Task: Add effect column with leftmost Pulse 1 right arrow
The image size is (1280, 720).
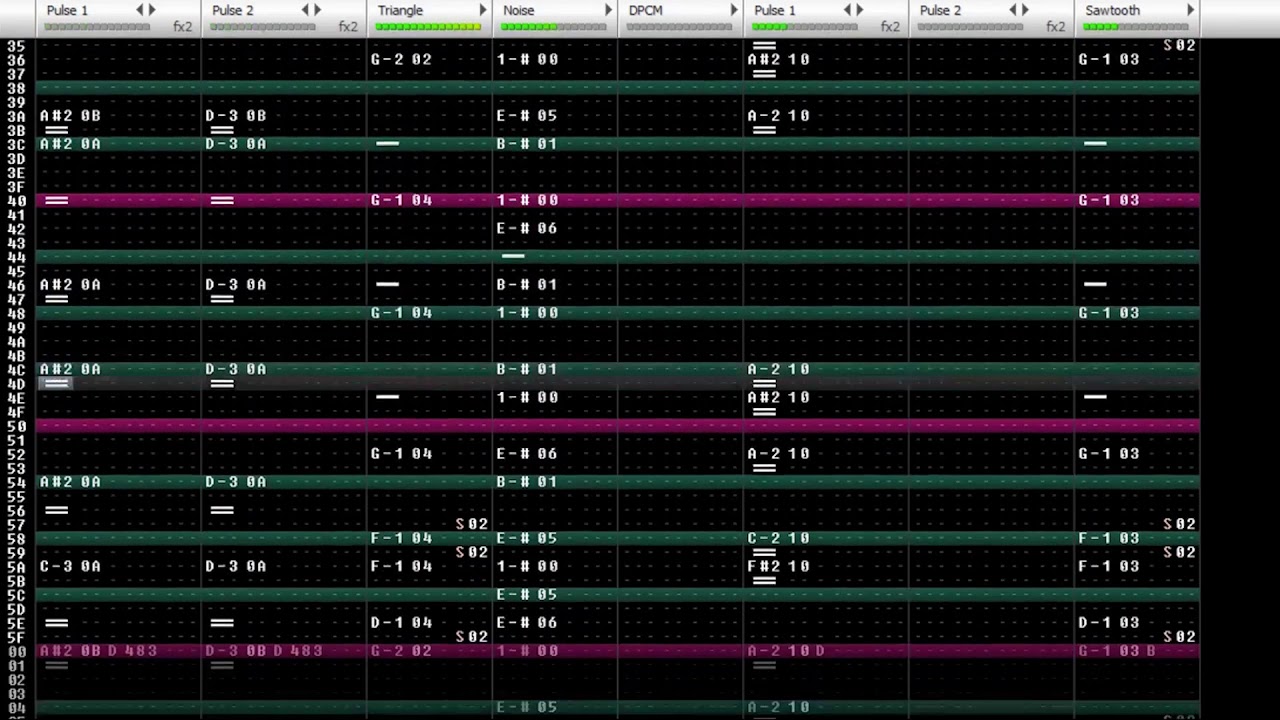Action: pyautogui.click(x=152, y=10)
